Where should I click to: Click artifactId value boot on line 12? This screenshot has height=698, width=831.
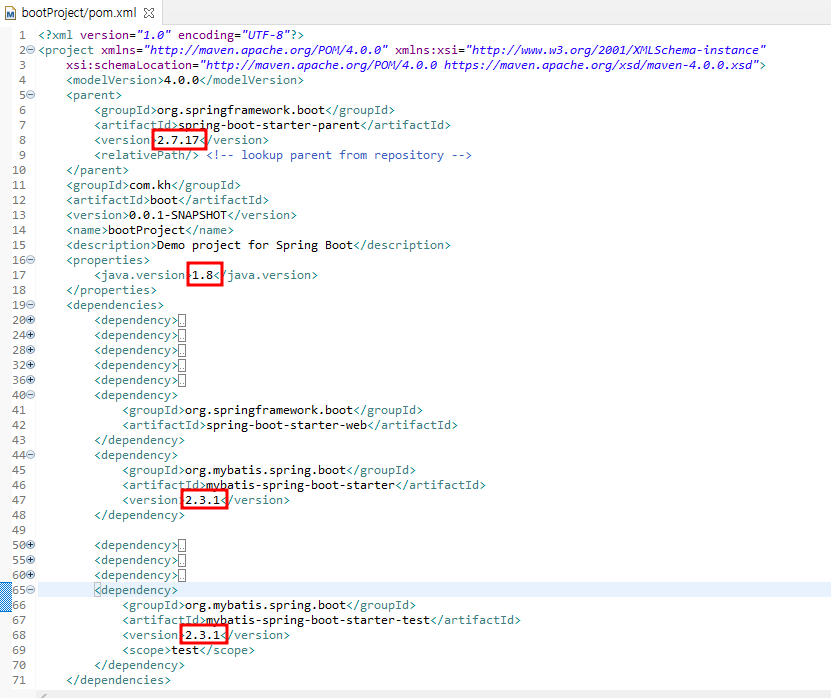pyautogui.click(x=164, y=200)
